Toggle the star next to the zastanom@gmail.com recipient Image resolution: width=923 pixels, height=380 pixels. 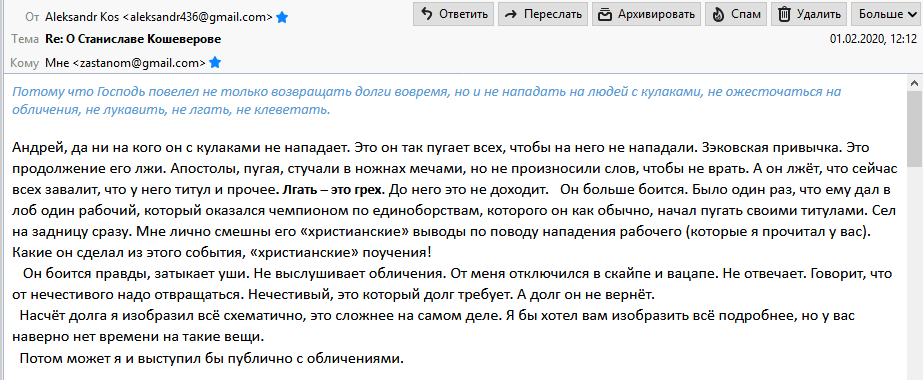click(215, 62)
